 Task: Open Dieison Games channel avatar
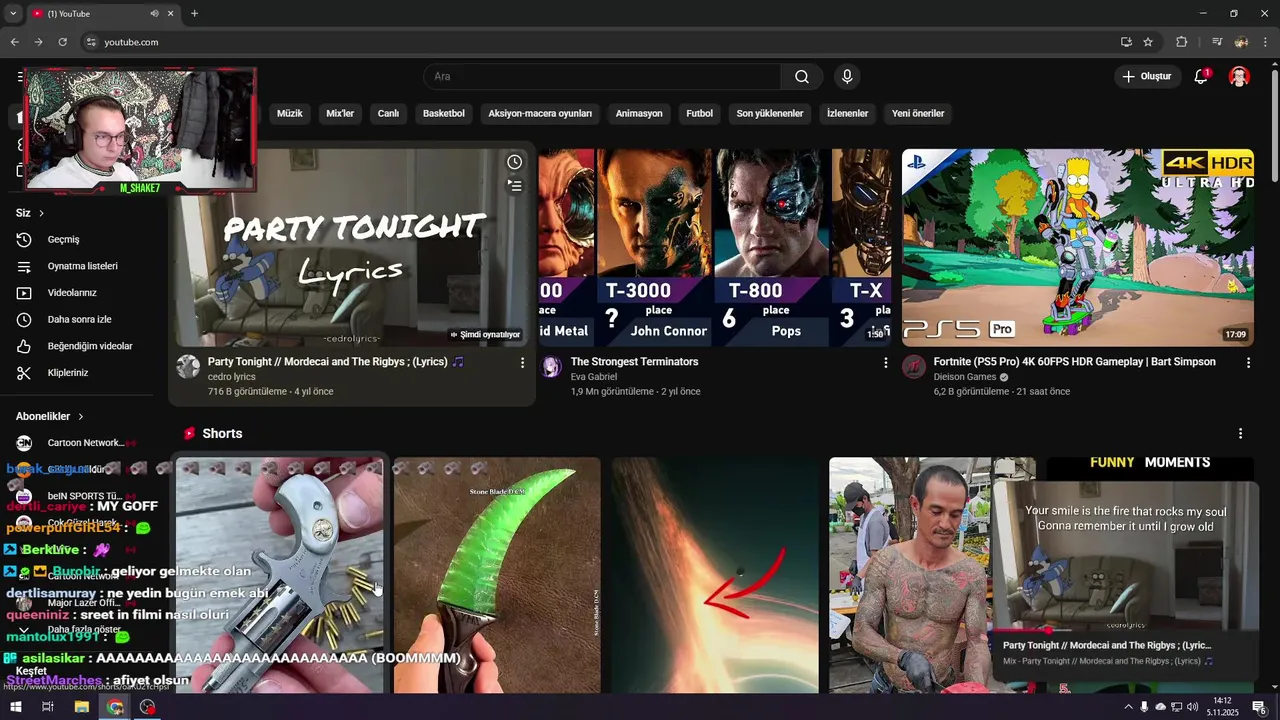click(914, 366)
